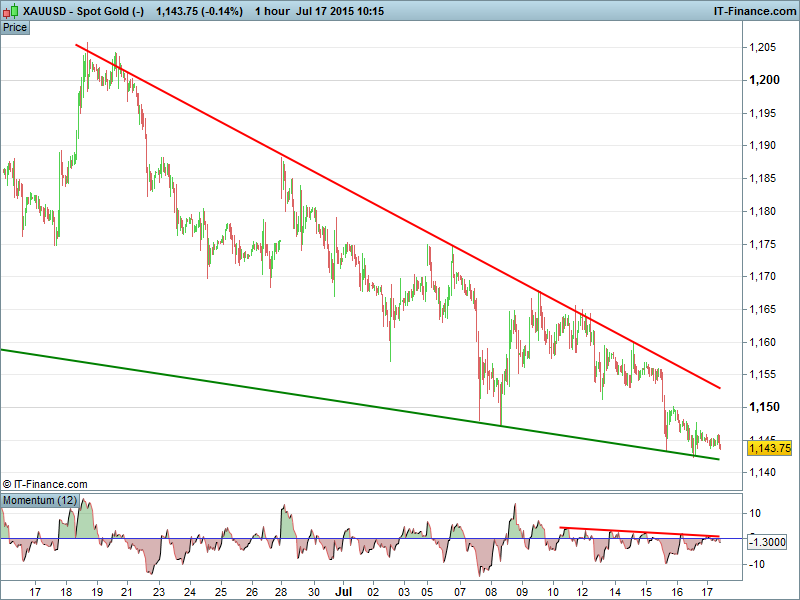Select the red trendline on Momentum panel

pyautogui.click(x=640, y=532)
